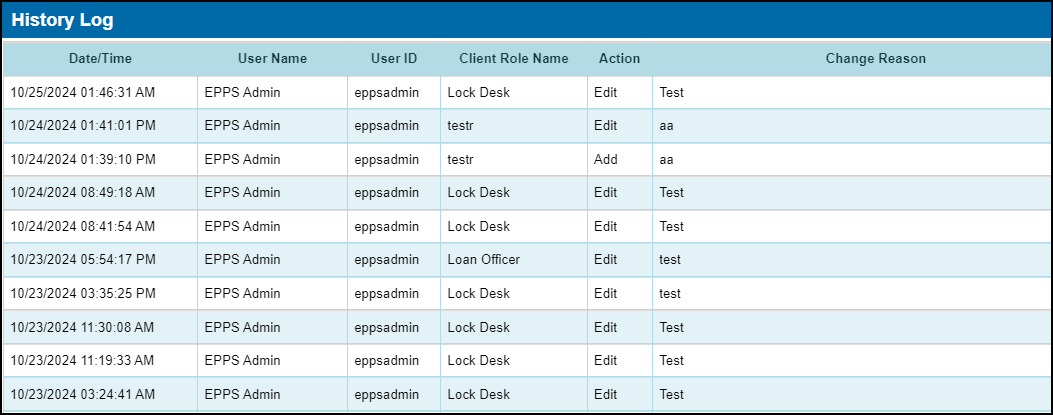Select the 10/23/2024 11:19:33 AM row
This screenshot has width=1053, height=415.
(x=526, y=361)
